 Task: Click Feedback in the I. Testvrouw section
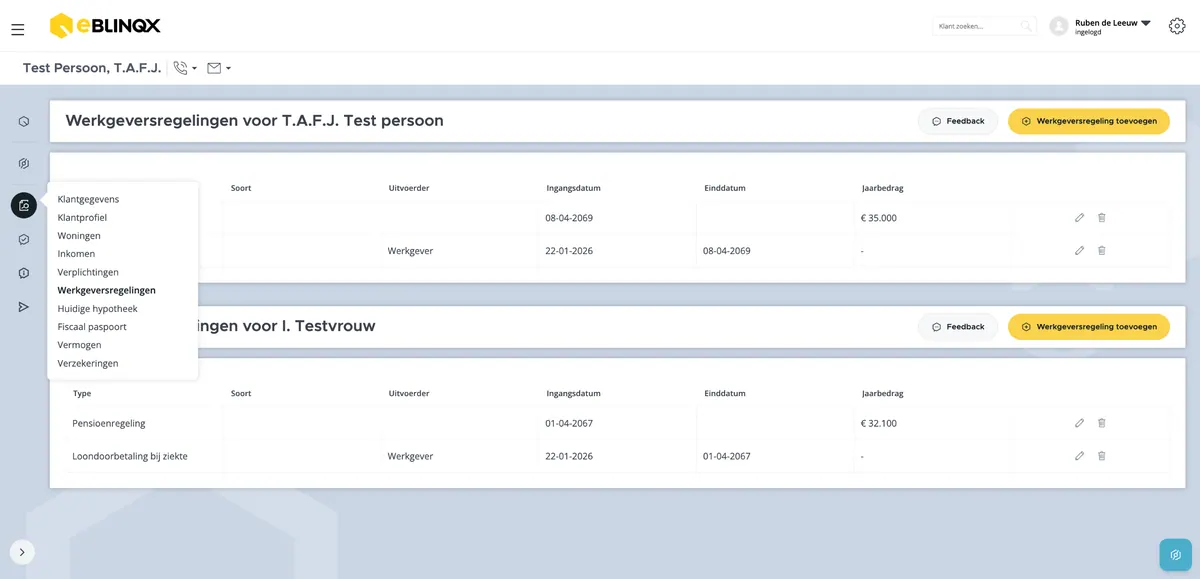click(958, 327)
